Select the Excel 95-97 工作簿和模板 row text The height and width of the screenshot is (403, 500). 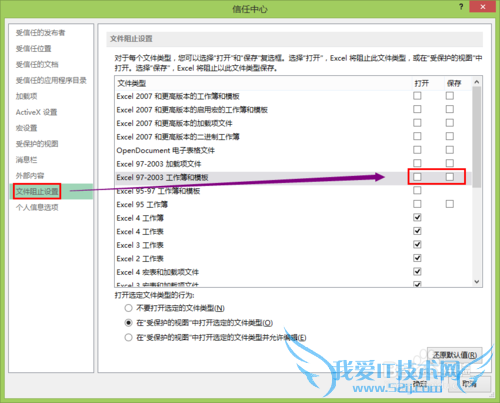click(x=158, y=191)
